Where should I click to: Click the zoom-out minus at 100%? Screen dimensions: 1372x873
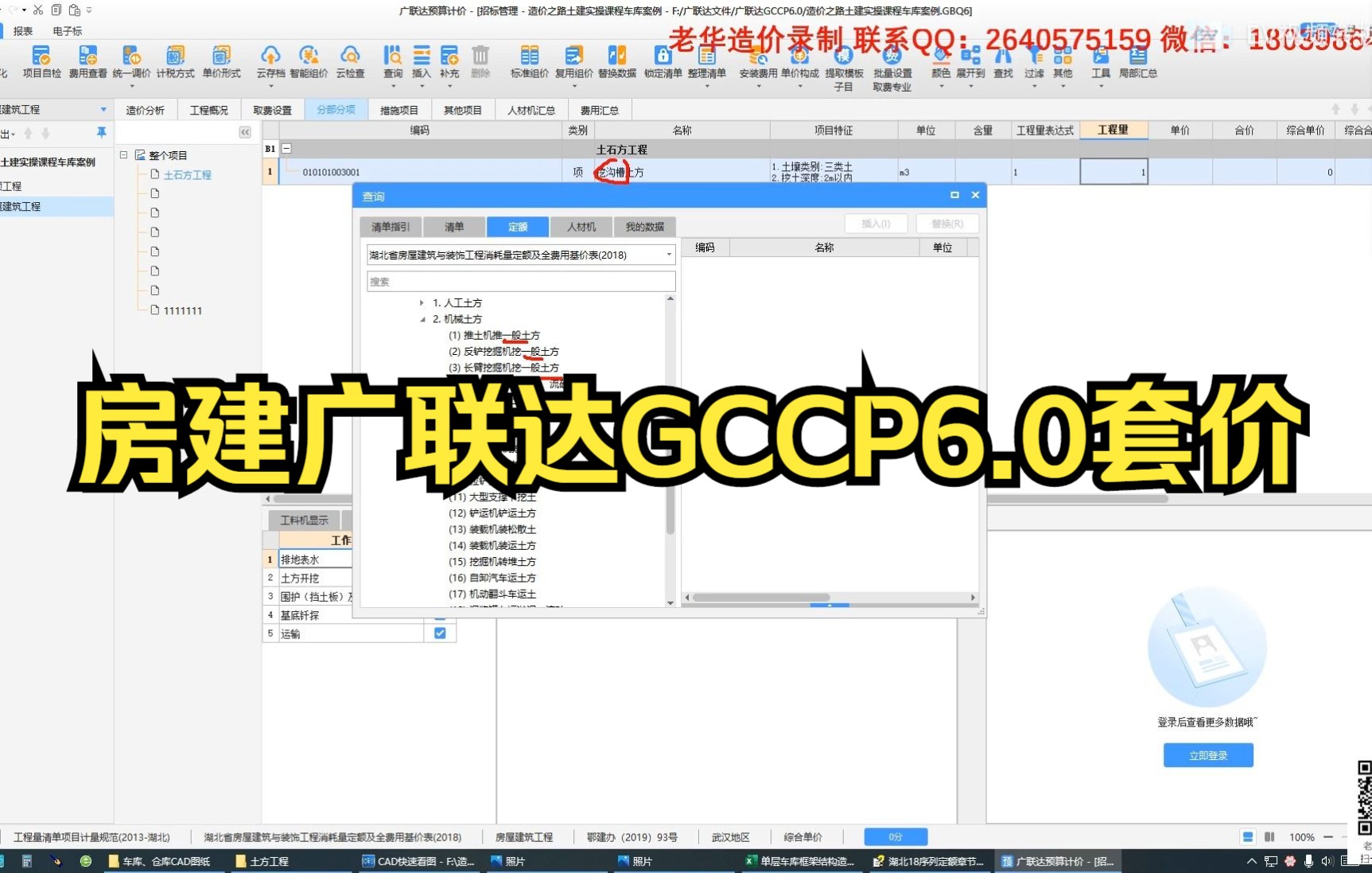(1327, 836)
